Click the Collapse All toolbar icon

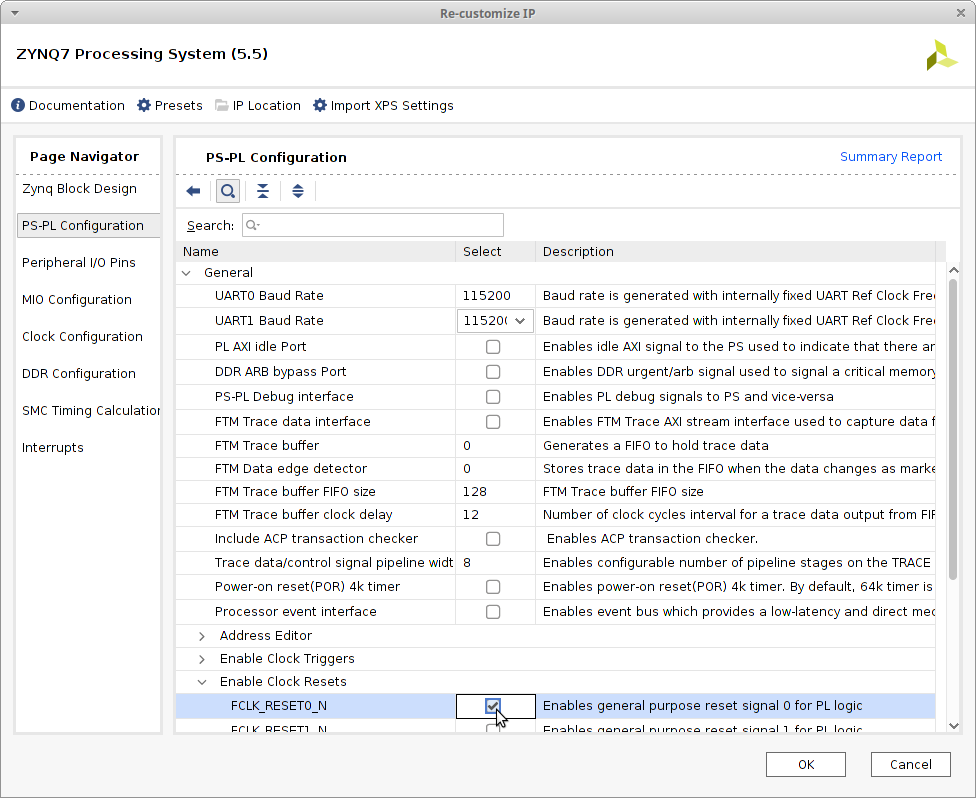click(263, 191)
